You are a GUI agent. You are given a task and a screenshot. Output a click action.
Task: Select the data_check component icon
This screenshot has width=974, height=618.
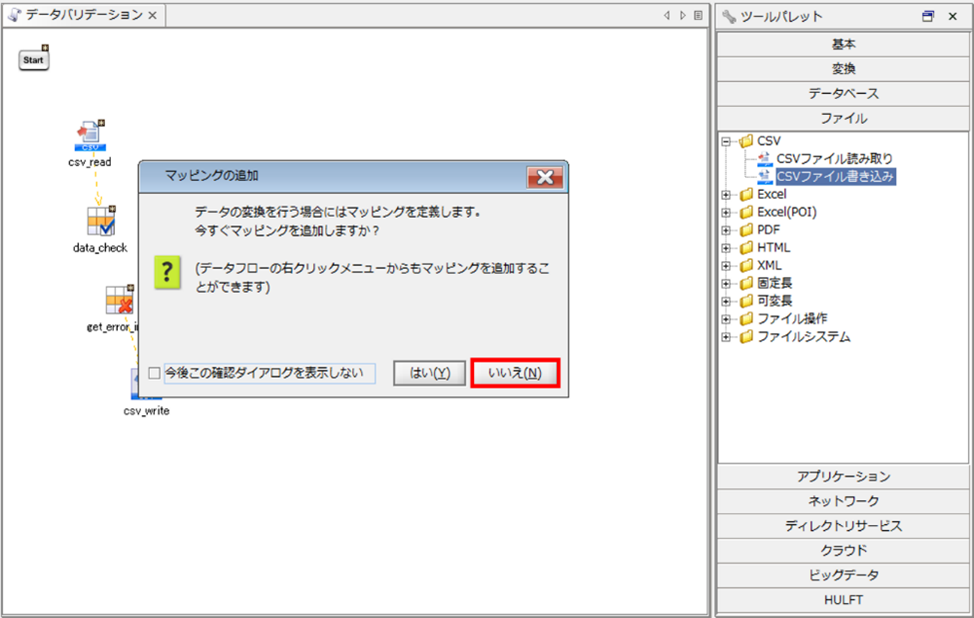(100, 221)
